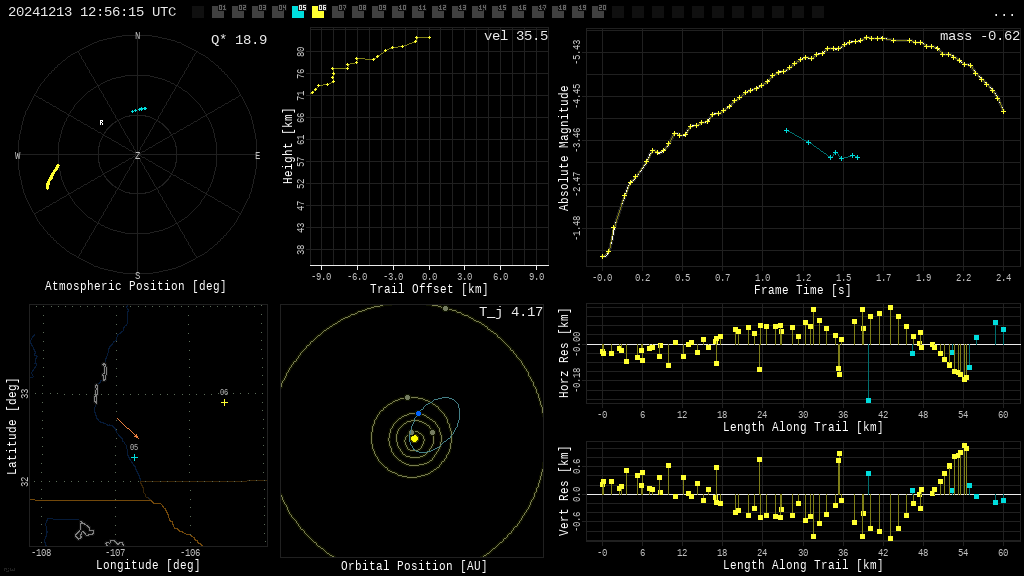Click the cyan station 05 cross on map
This screenshot has width=1024, height=576.
pyautogui.click(x=134, y=458)
